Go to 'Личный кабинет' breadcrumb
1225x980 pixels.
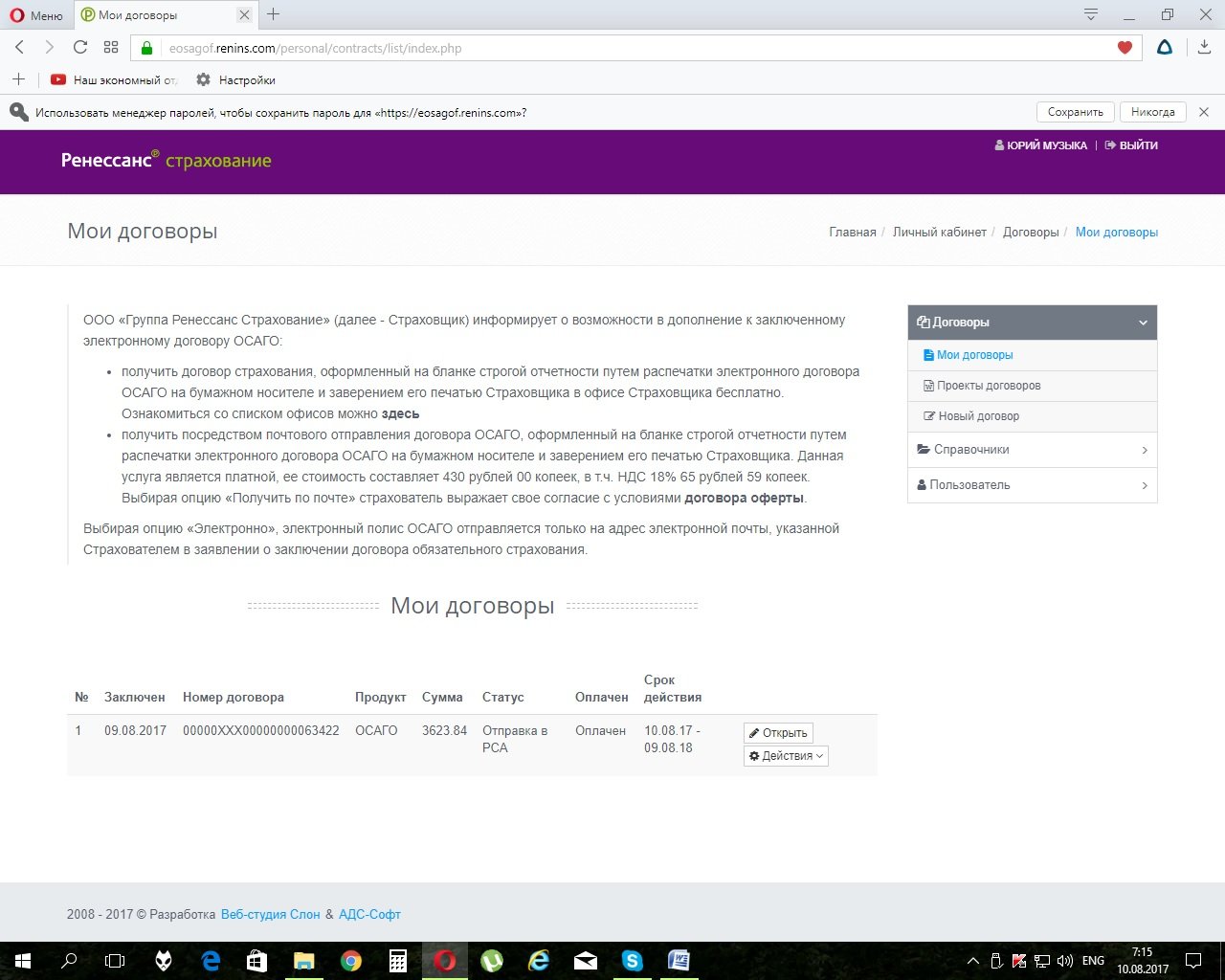coord(940,232)
